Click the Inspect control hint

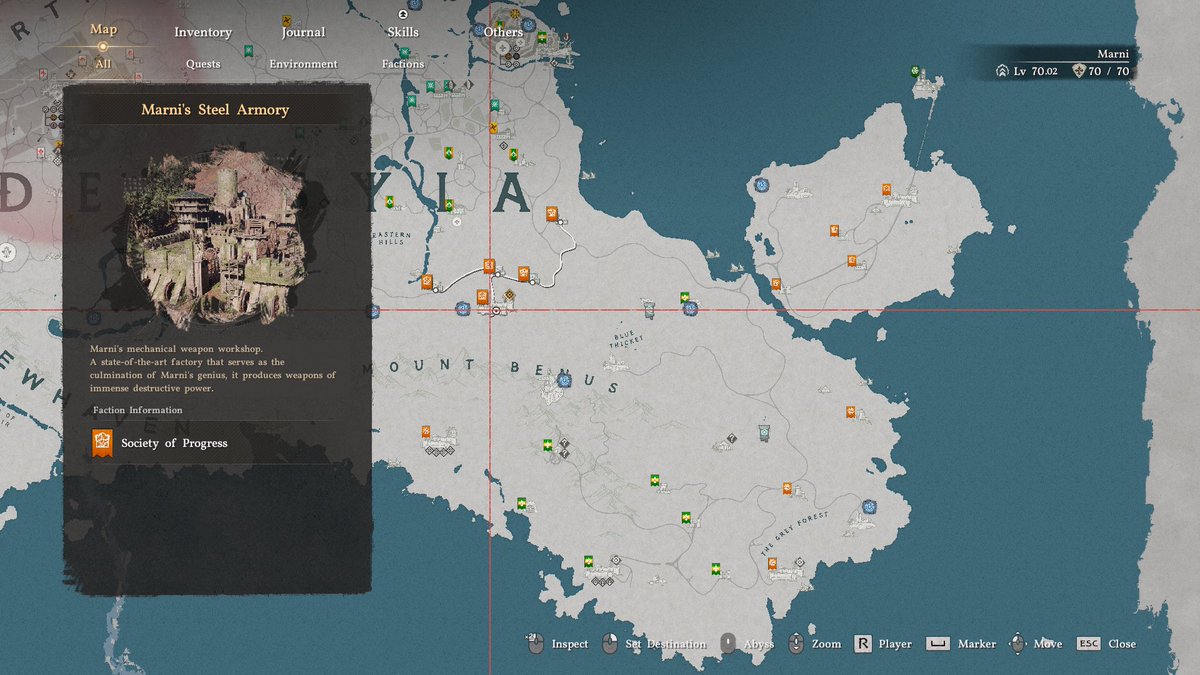point(558,644)
